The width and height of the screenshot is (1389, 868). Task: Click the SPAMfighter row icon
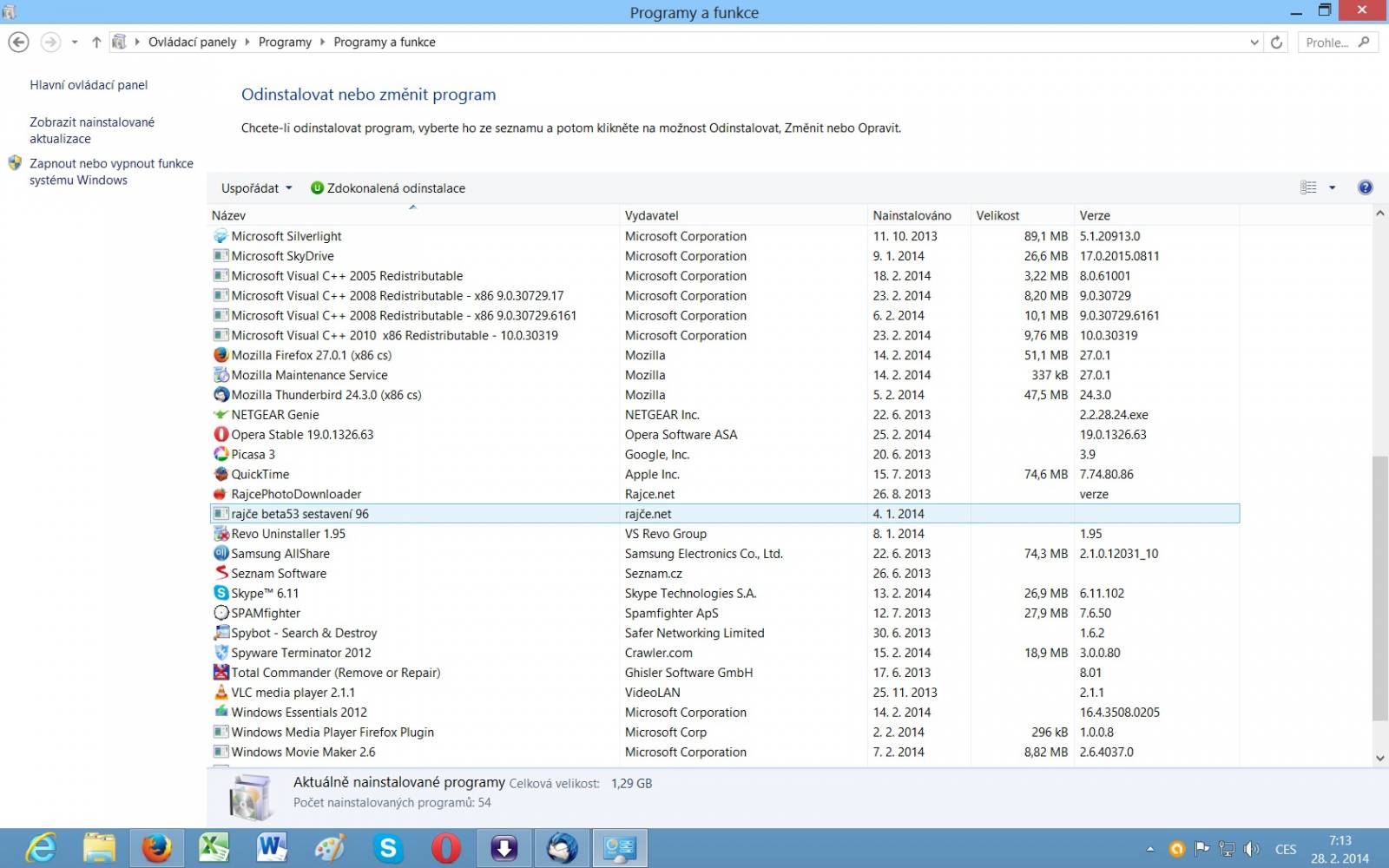(x=221, y=614)
